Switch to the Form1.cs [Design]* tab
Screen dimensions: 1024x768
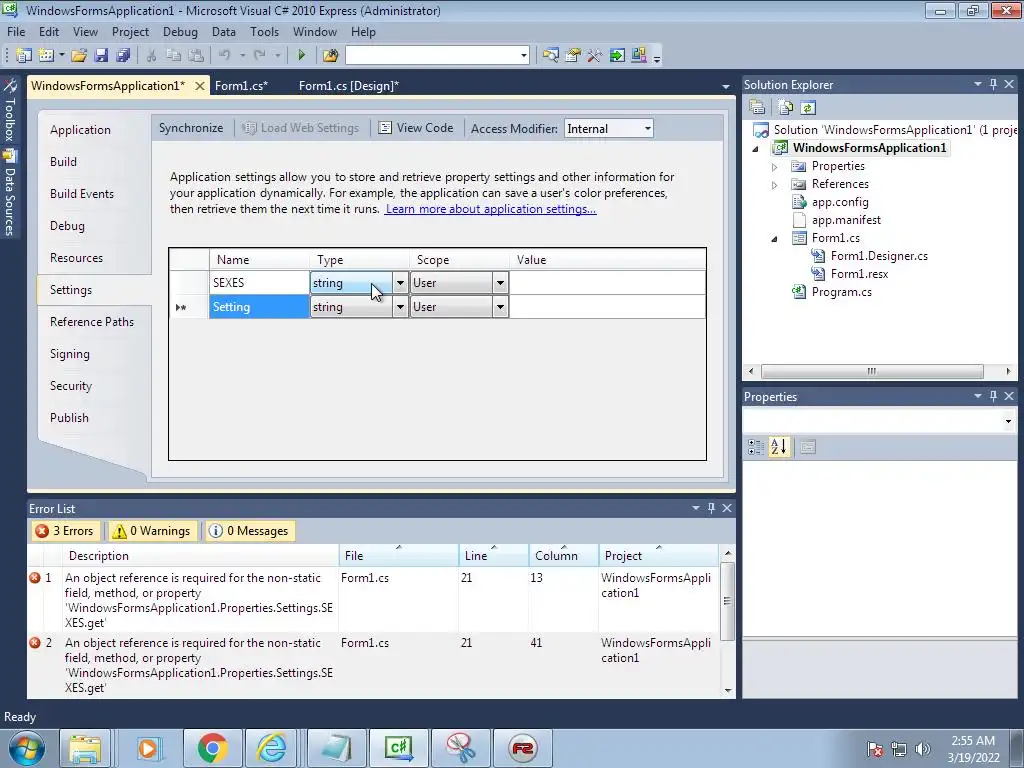pyautogui.click(x=349, y=86)
